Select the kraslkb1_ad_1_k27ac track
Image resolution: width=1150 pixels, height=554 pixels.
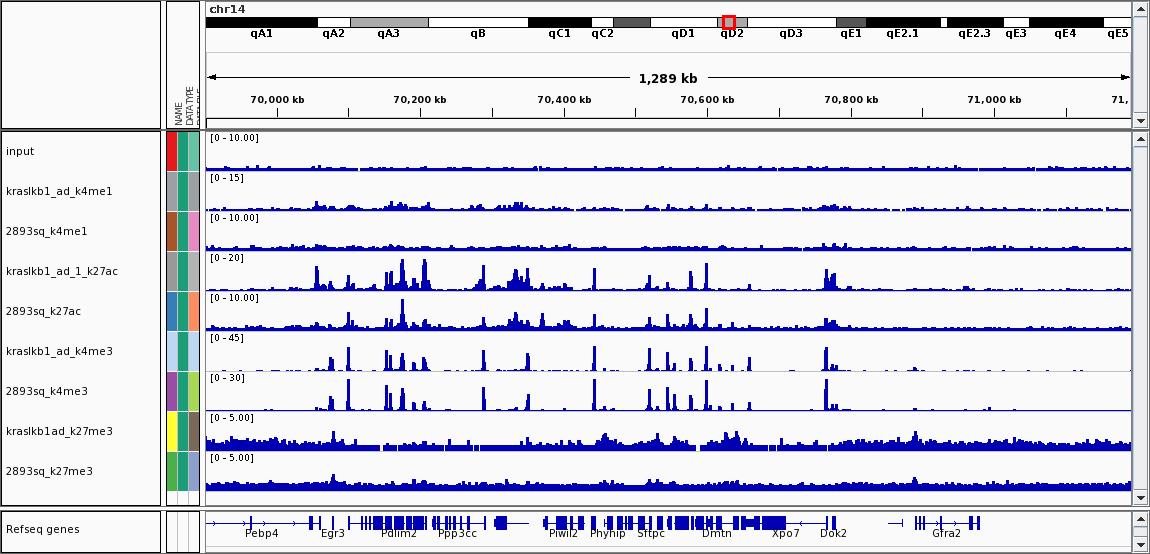(62, 271)
